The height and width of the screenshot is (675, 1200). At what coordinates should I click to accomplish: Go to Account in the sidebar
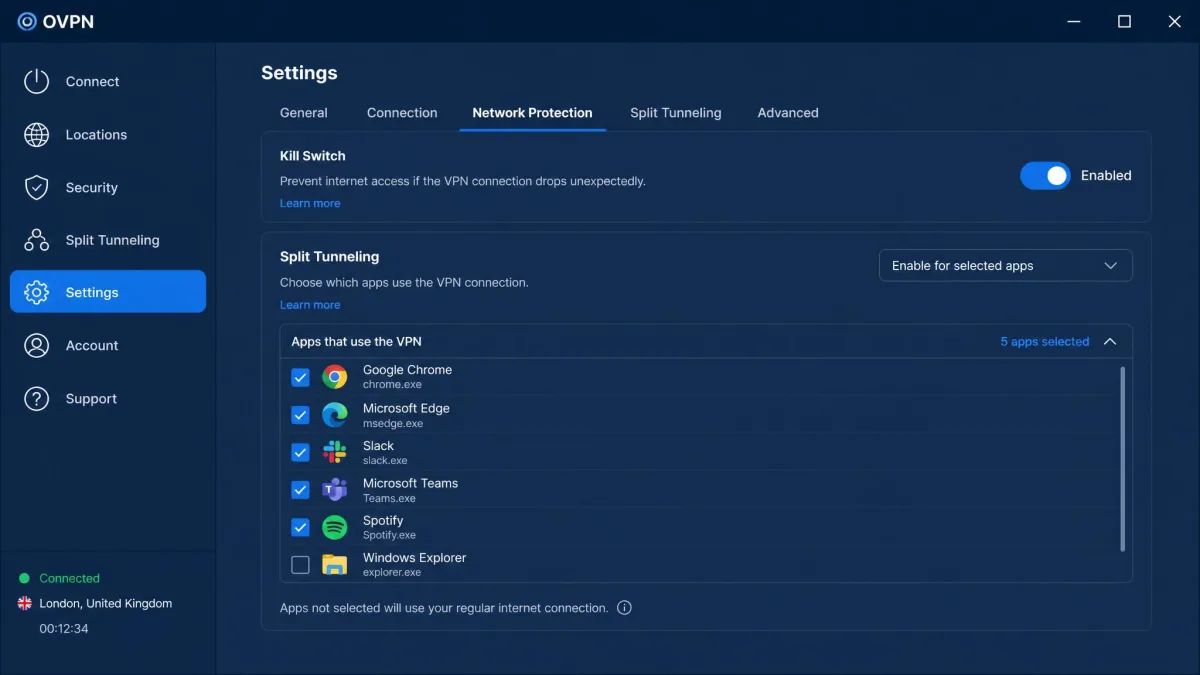(108, 346)
